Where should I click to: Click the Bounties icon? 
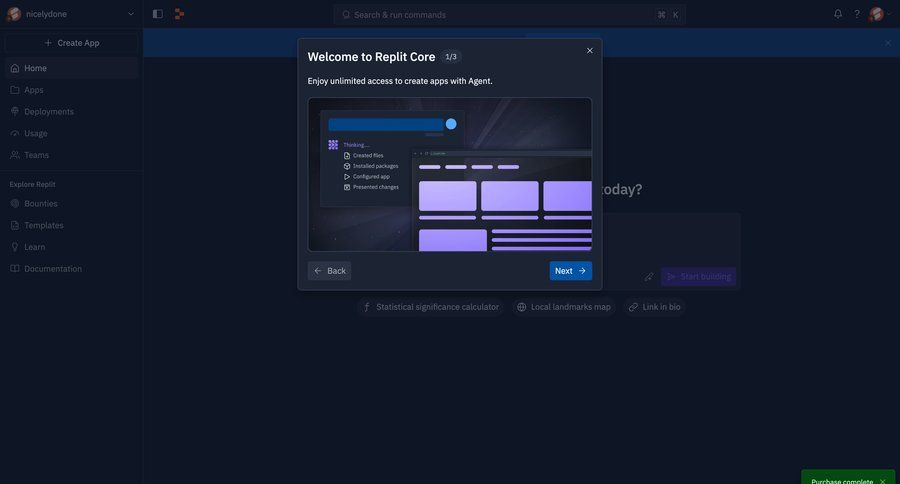tap(15, 204)
